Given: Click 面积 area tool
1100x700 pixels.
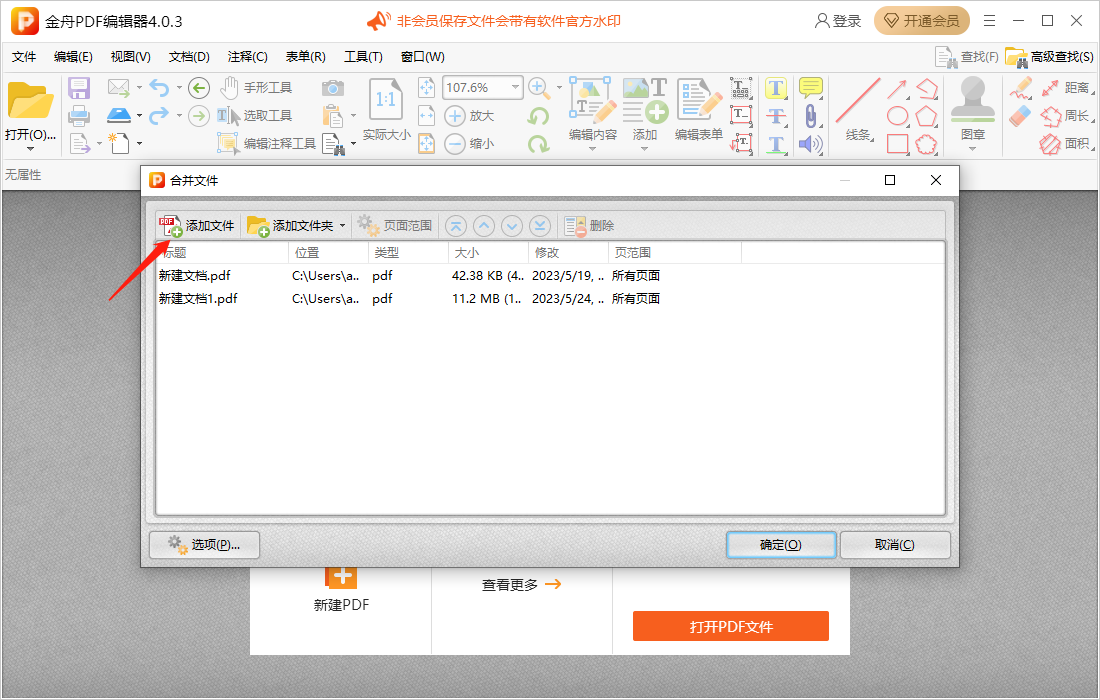Looking at the screenshot, I should tap(1066, 144).
